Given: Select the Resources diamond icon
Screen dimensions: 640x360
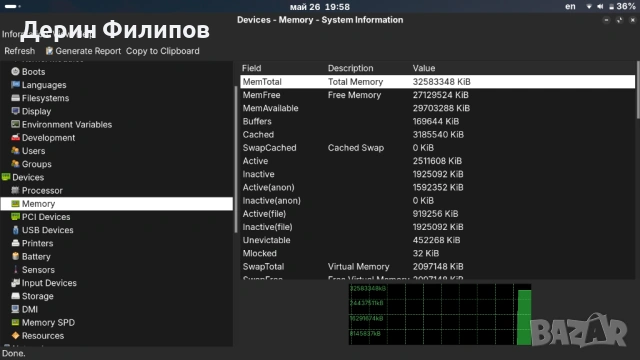Looking at the screenshot, I should tap(16, 336).
